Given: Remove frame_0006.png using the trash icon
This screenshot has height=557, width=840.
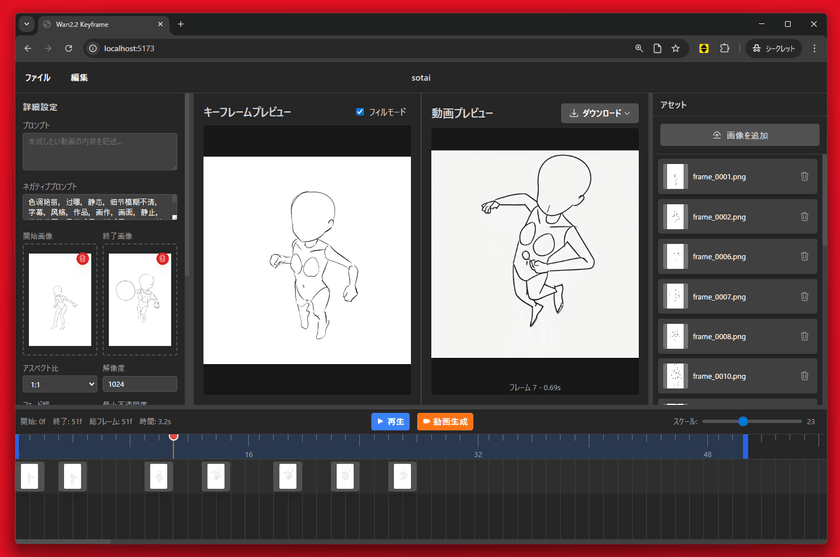Looking at the screenshot, I should pos(804,257).
